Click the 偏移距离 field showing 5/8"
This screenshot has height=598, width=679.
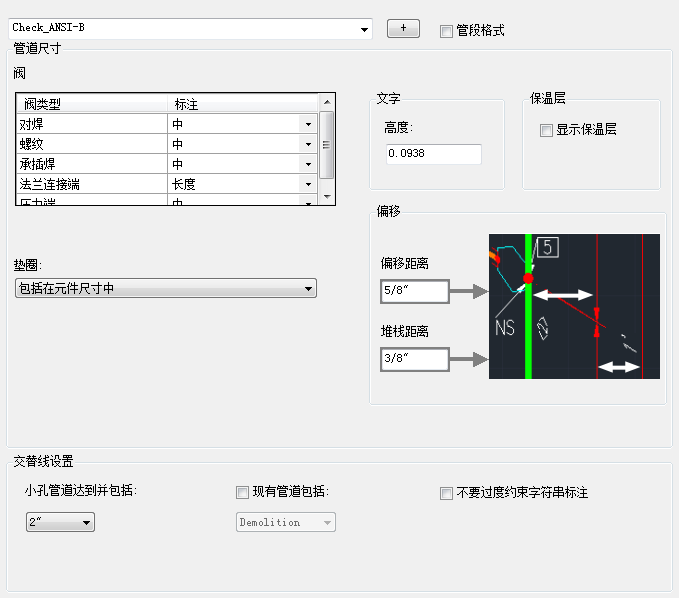click(x=414, y=291)
